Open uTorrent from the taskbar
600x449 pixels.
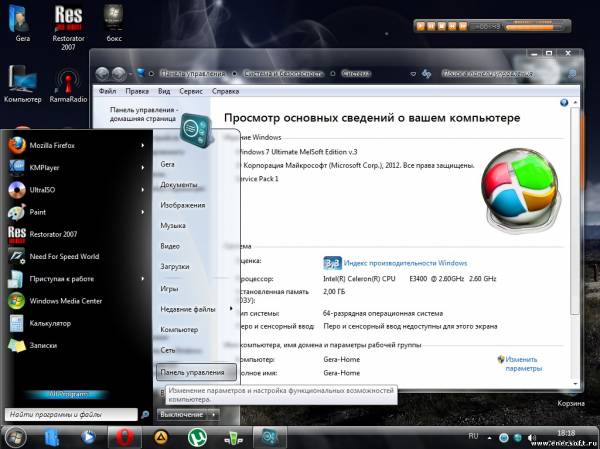197,437
